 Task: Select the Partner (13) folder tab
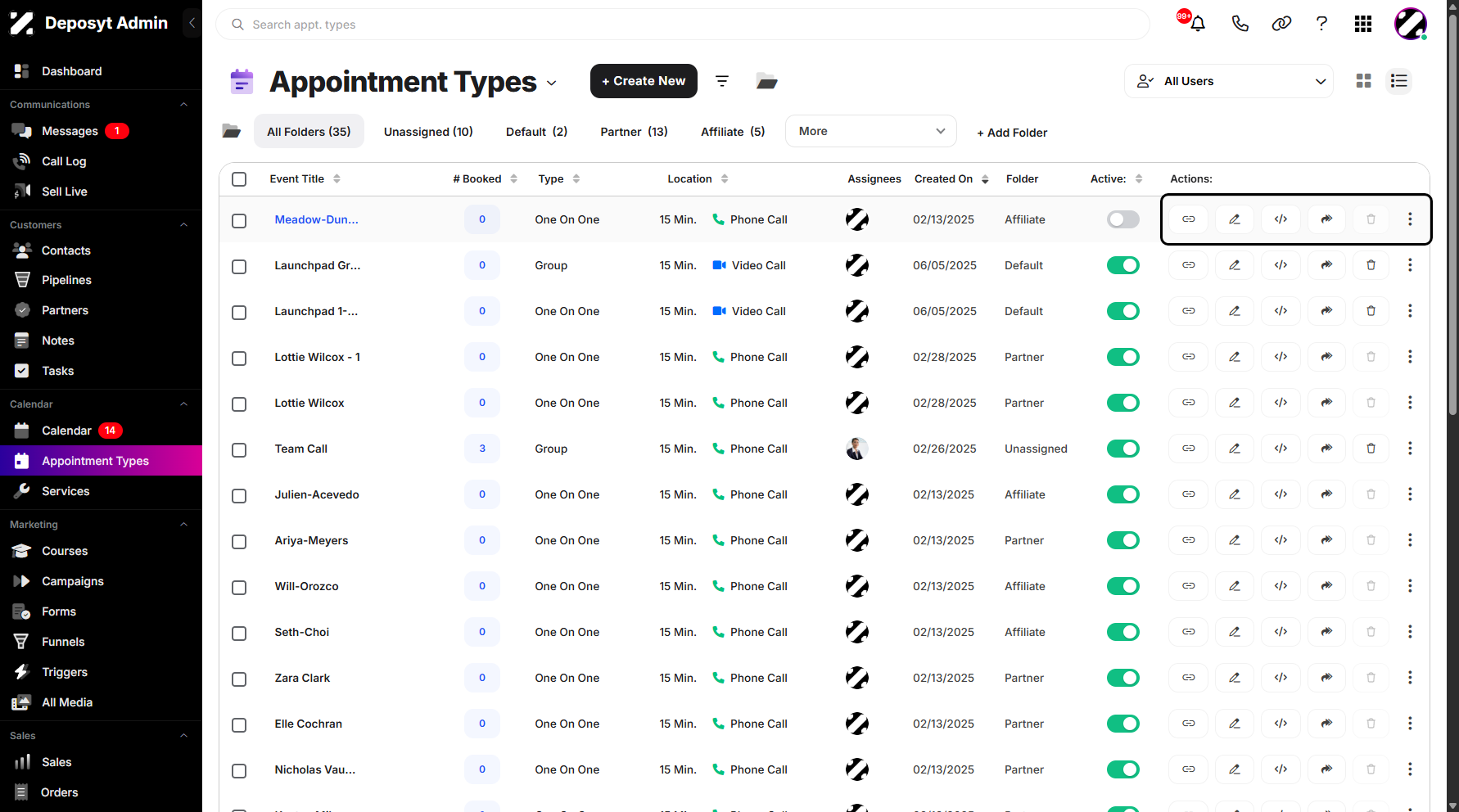coord(634,132)
